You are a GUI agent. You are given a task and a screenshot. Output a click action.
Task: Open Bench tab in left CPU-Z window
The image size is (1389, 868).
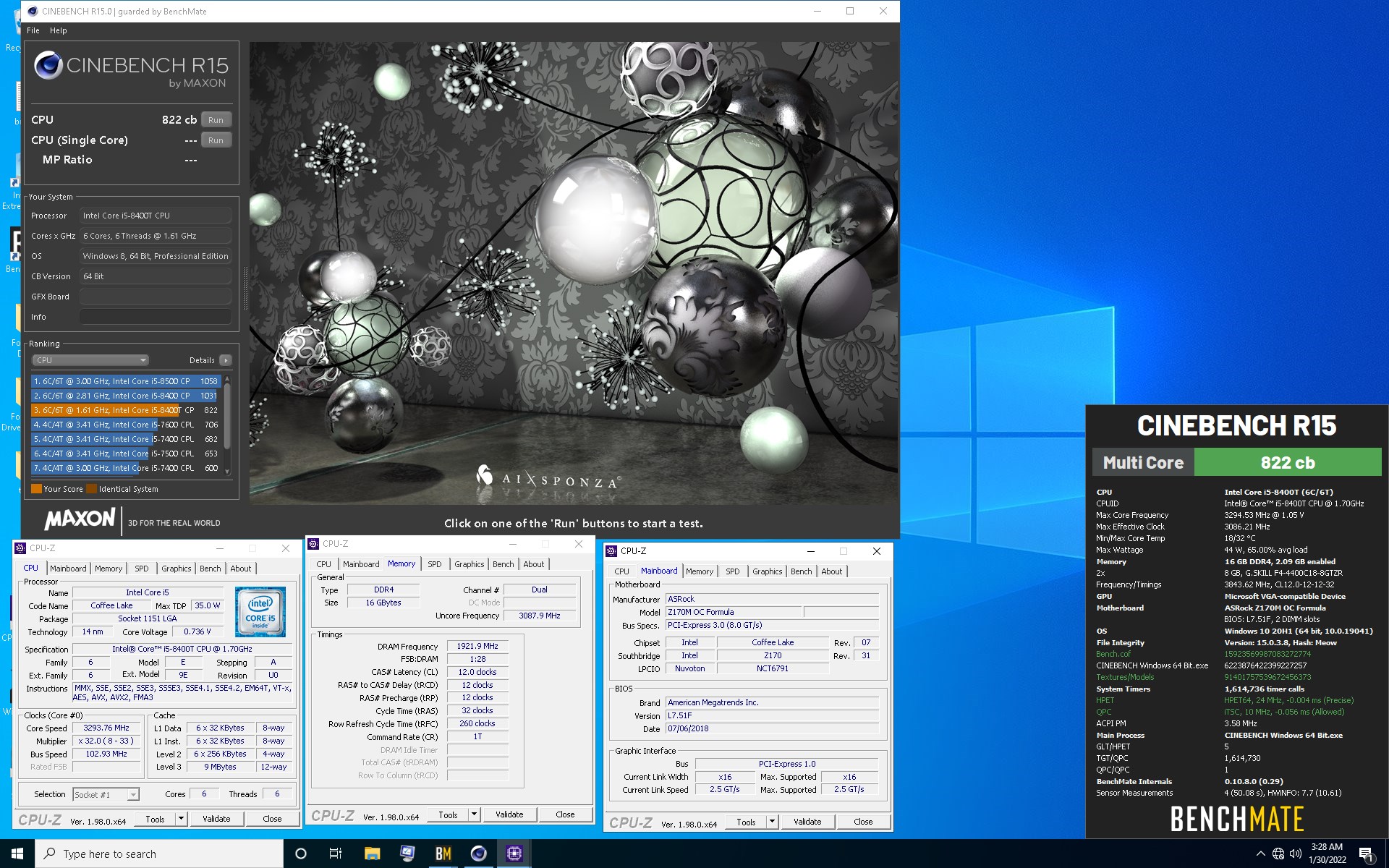coord(211,569)
